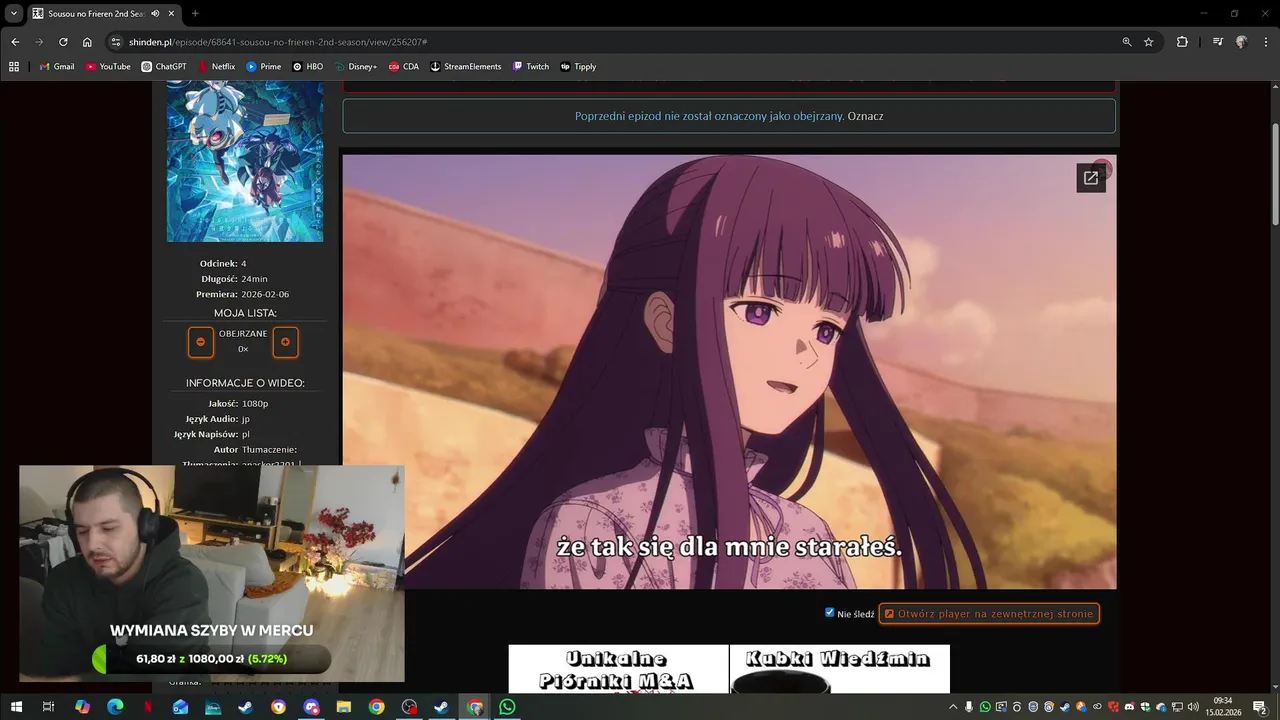
Task: Click the anime poster thumbnail
Action: 245,161
